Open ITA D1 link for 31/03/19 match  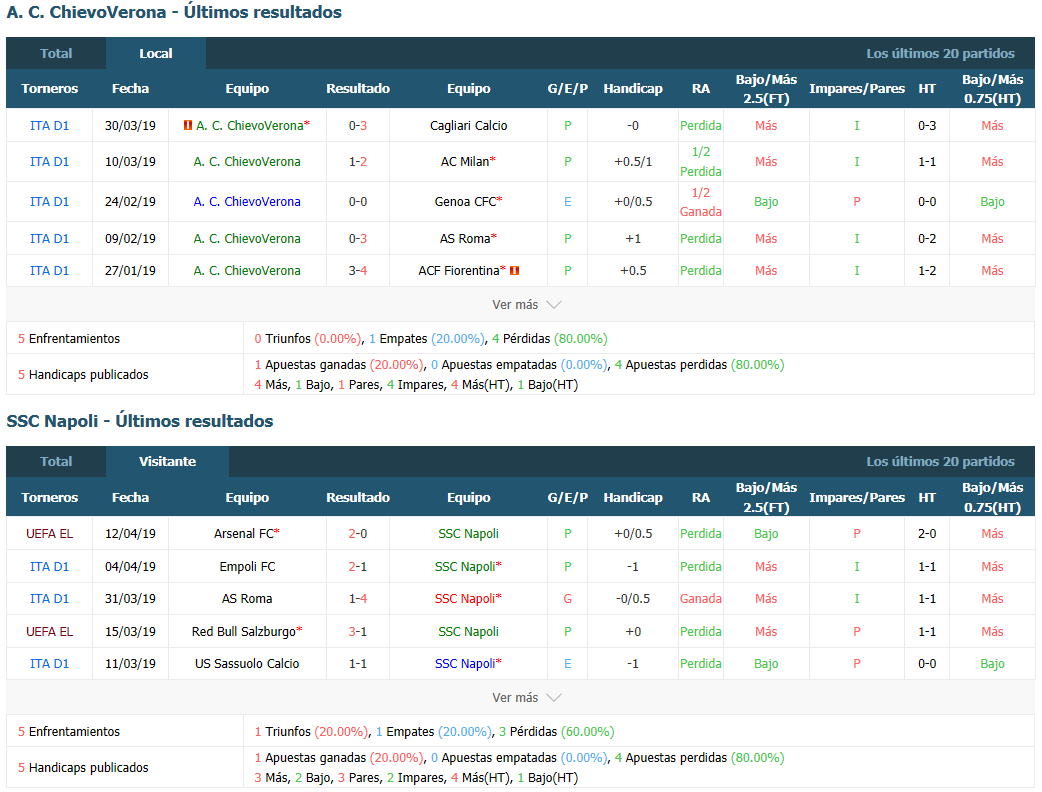click(x=49, y=599)
